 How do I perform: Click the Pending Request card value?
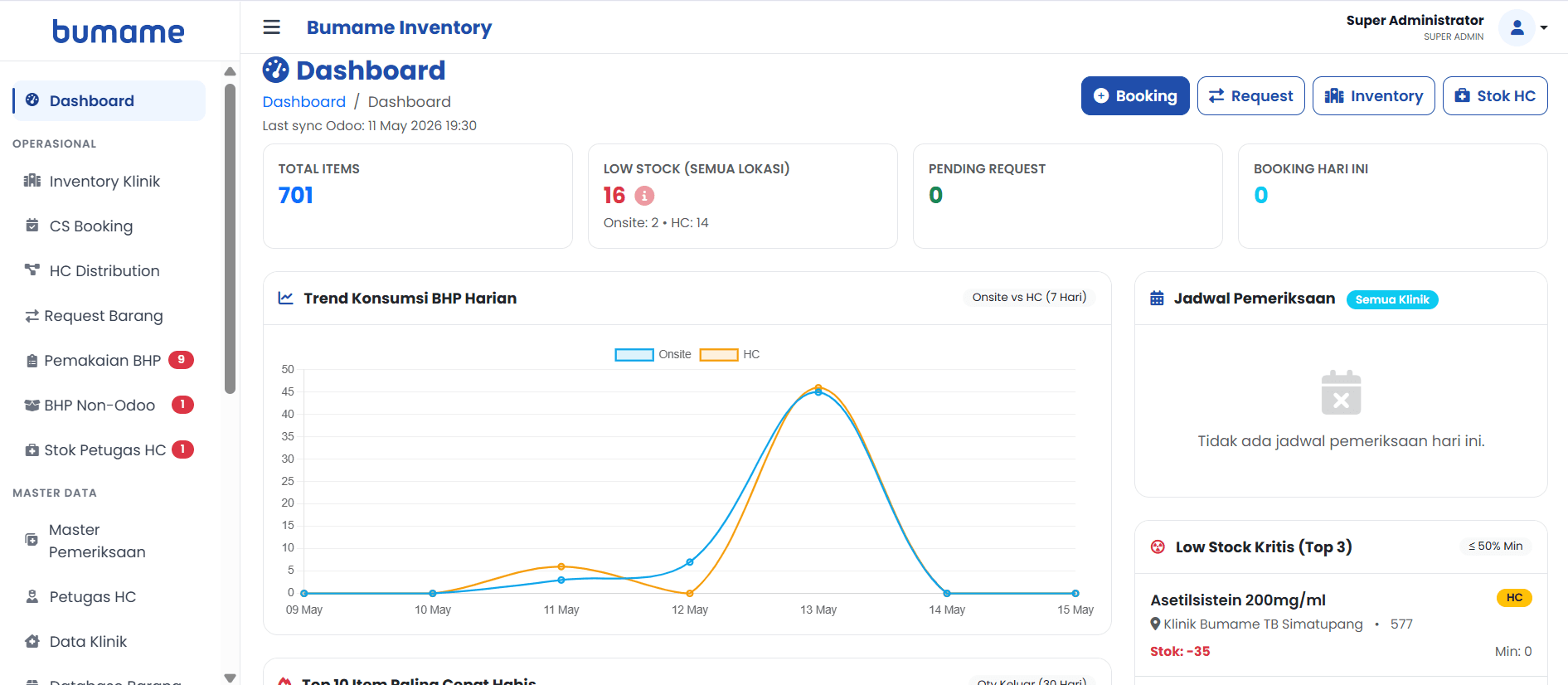pyautogui.click(x=935, y=195)
